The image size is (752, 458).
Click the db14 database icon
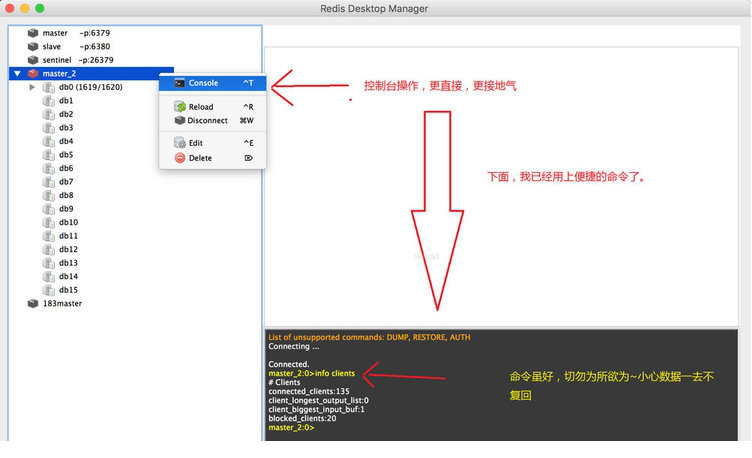click(48, 277)
